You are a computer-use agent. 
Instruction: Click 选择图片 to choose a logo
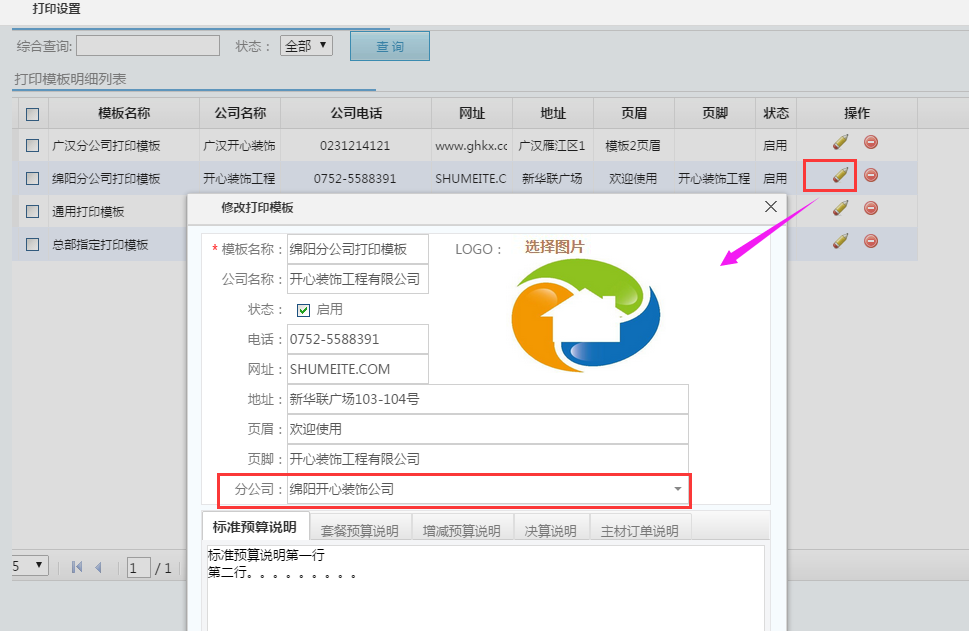click(x=554, y=247)
